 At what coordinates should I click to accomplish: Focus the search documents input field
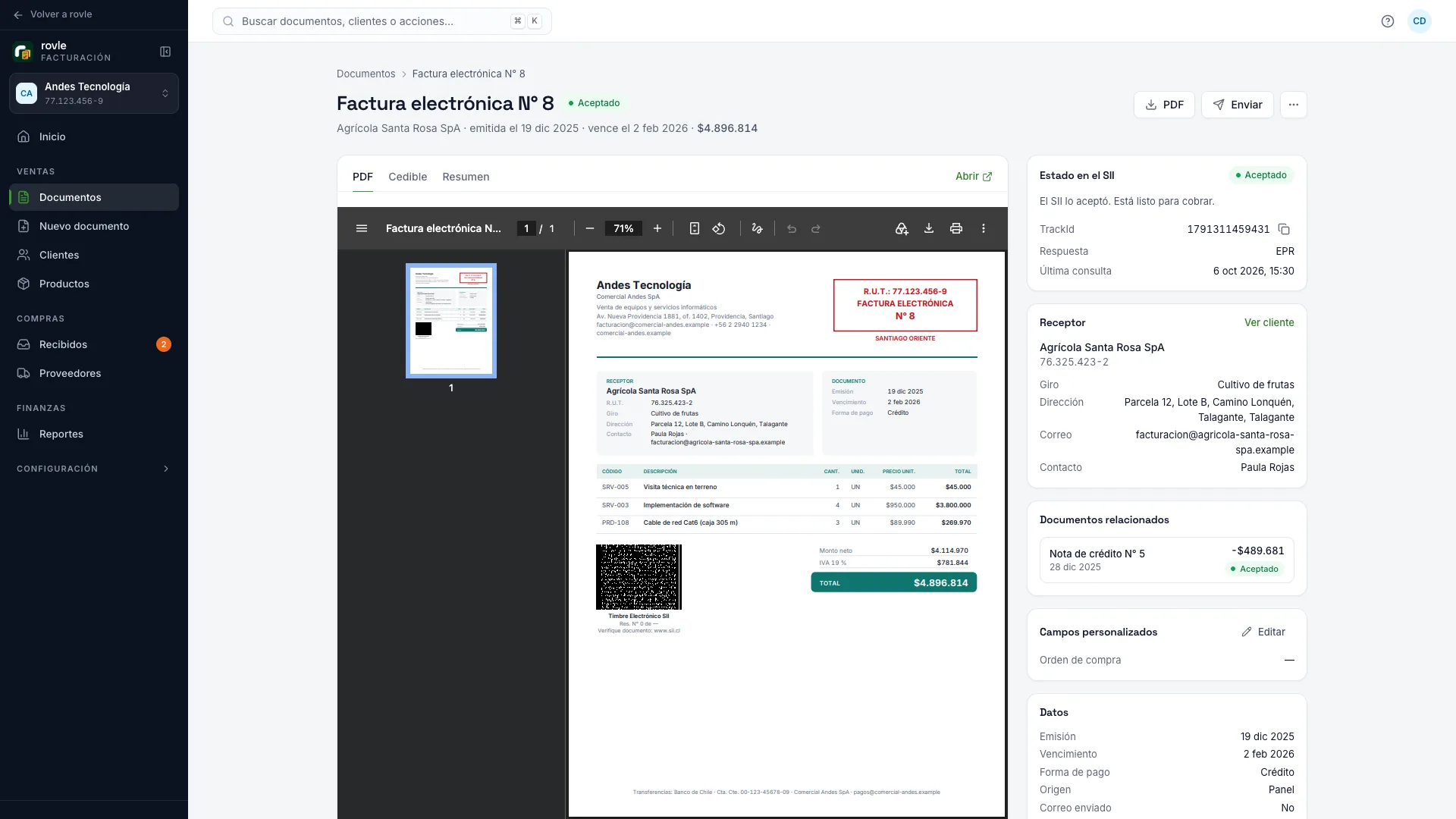click(382, 21)
